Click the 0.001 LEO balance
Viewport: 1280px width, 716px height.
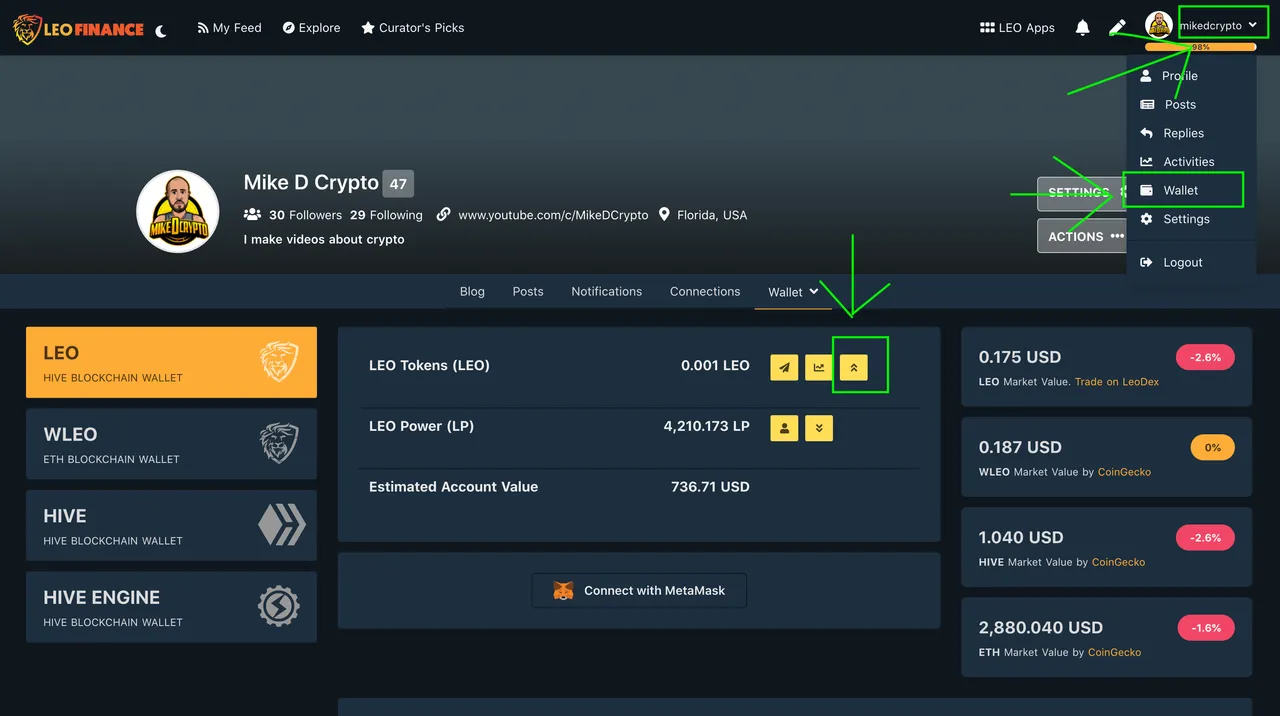(715, 365)
